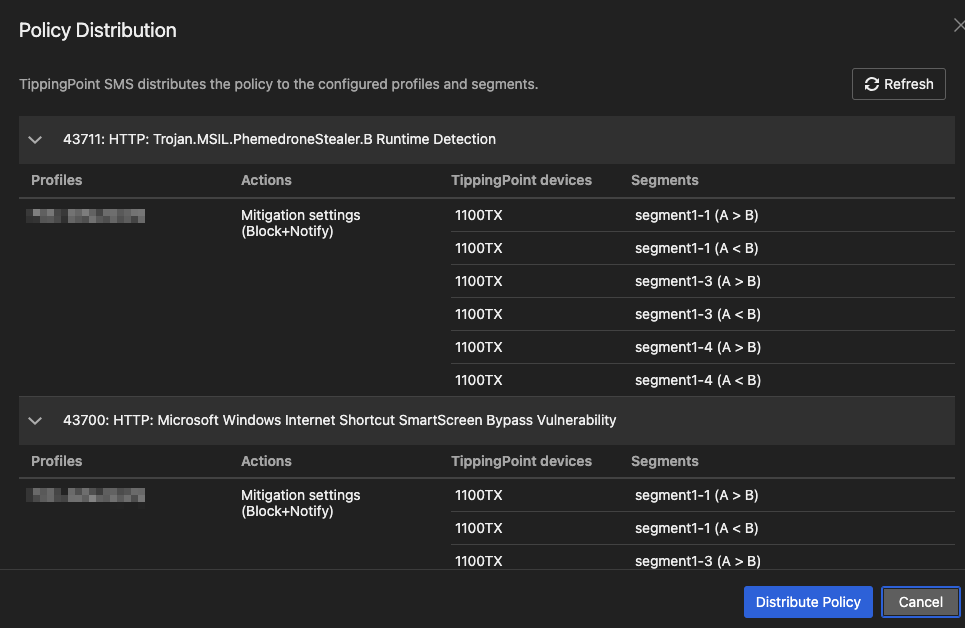965x628 pixels.
Task: Cancel the Policy Distribution dialog
Action: pyautogui.click(x=920, y=602)
